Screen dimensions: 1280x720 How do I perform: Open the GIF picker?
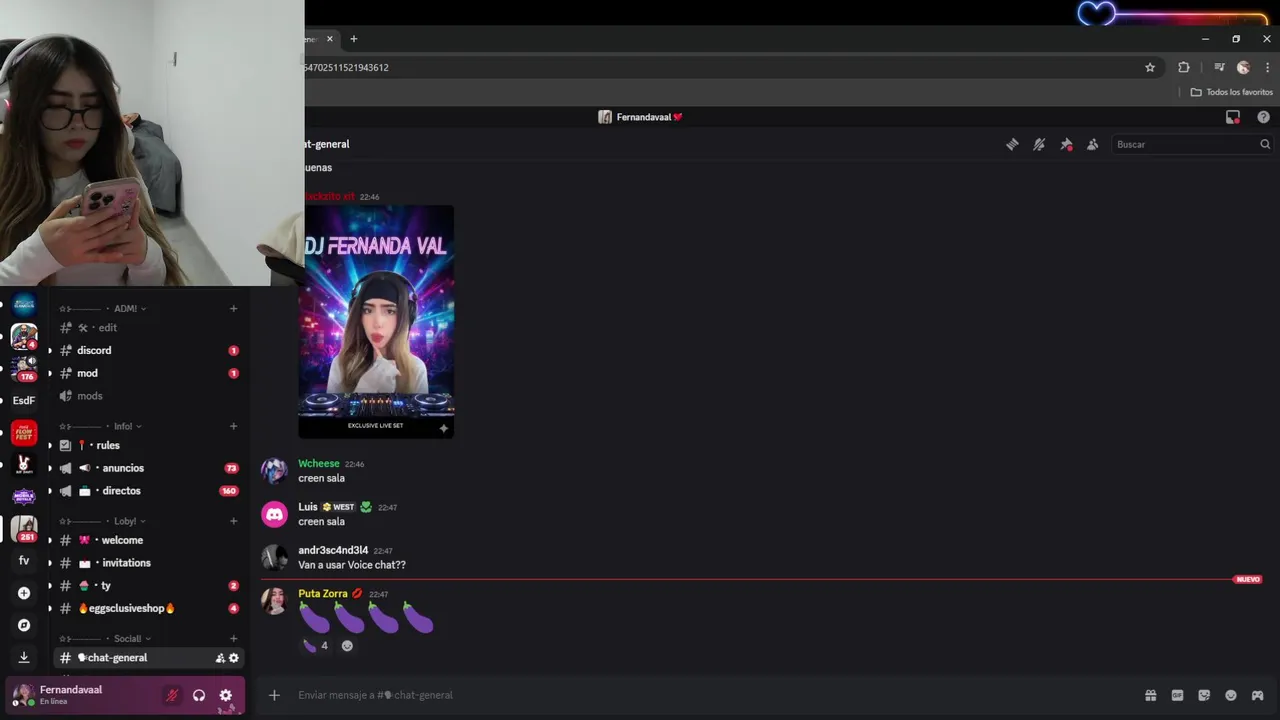pos(1177,696)
